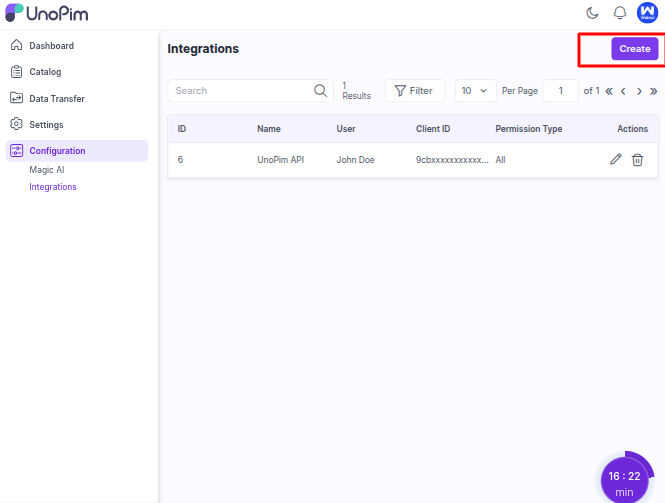Delete the UnoPim API integration

point(637,160)
